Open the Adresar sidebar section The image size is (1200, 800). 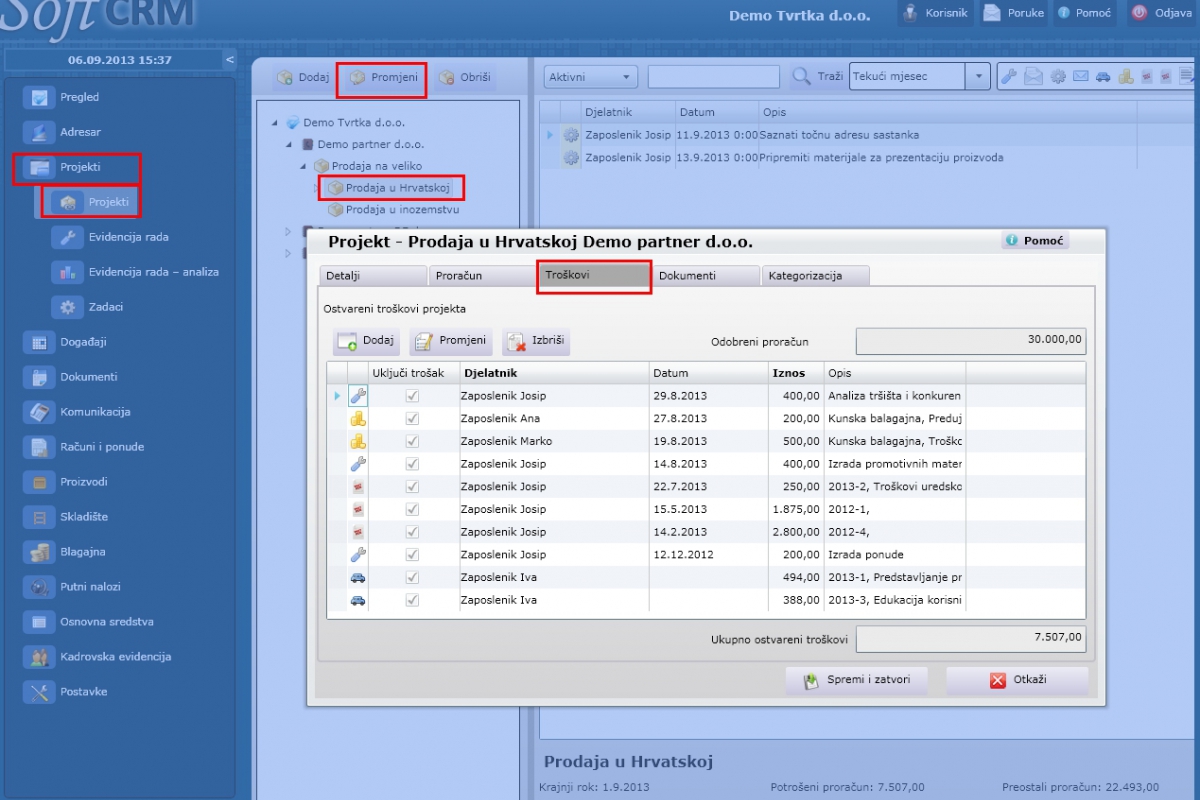[80, 132]
